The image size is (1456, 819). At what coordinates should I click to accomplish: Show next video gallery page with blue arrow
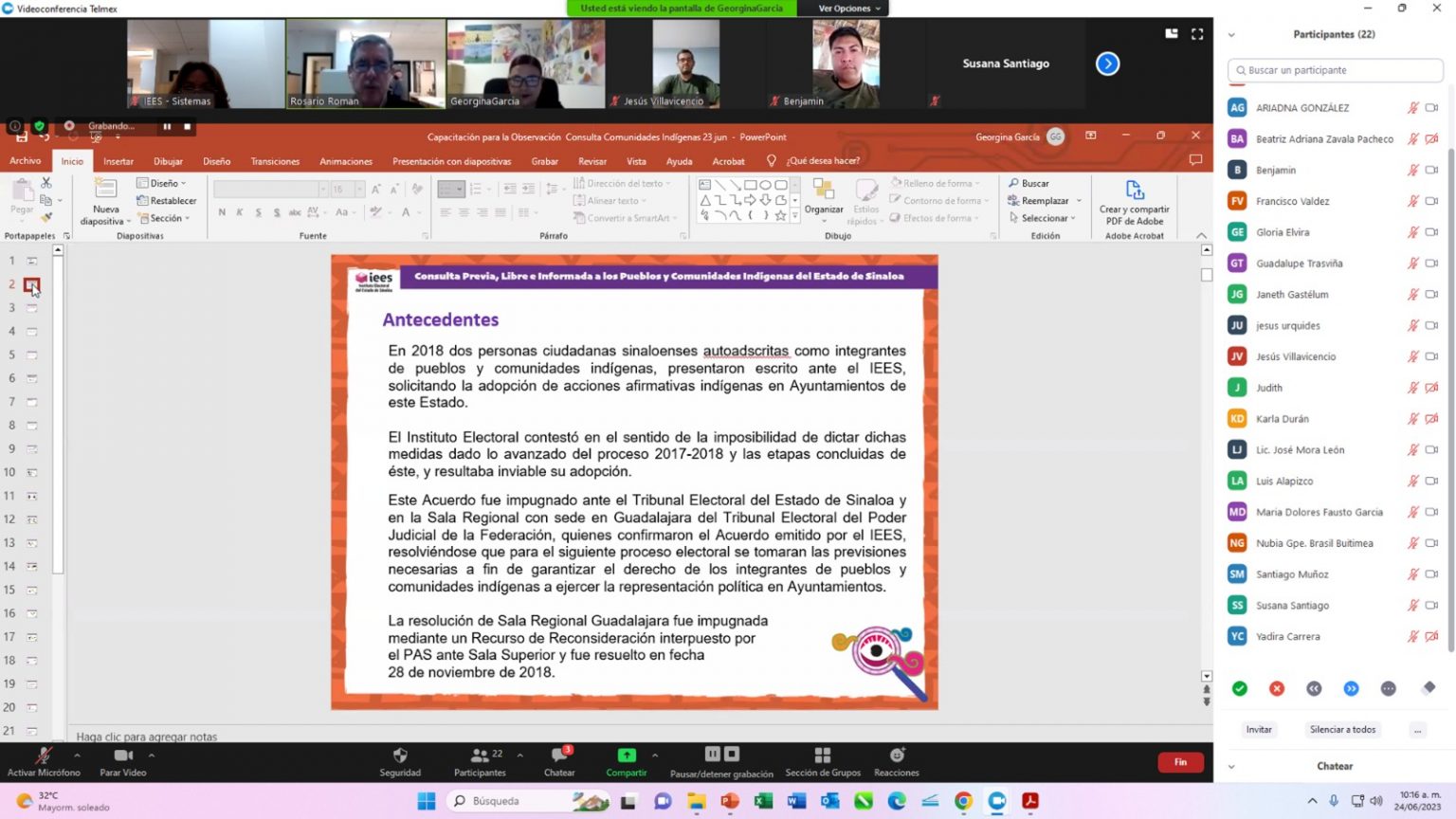coord(1107,64)
